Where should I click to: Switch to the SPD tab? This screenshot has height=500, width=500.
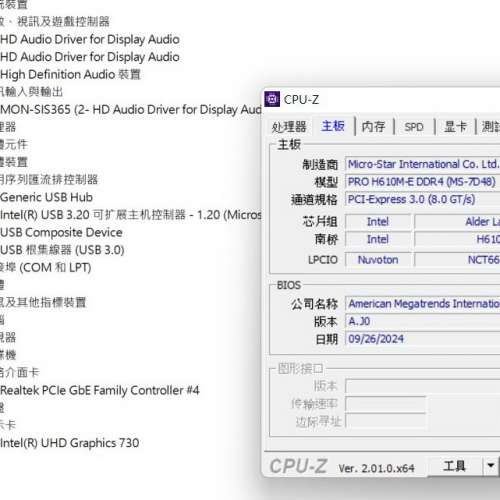pyautogui.click(x=414, y=127)
